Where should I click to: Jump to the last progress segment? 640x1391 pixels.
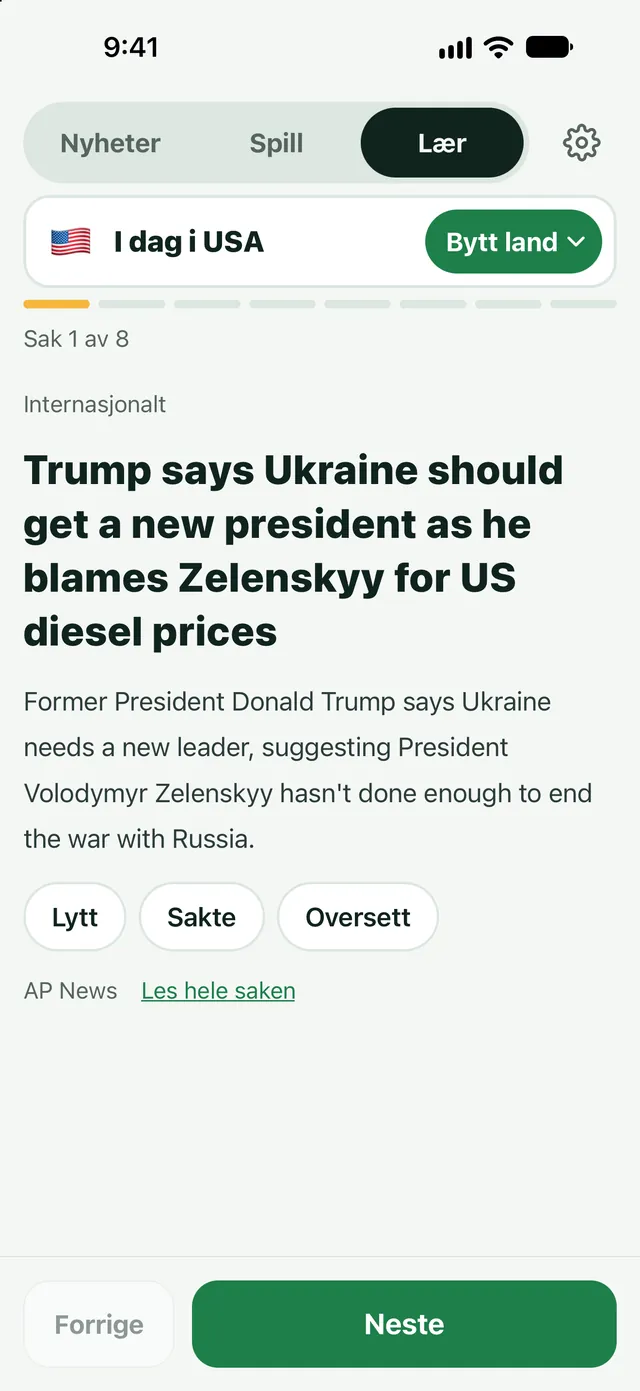[x=583, y=304]
